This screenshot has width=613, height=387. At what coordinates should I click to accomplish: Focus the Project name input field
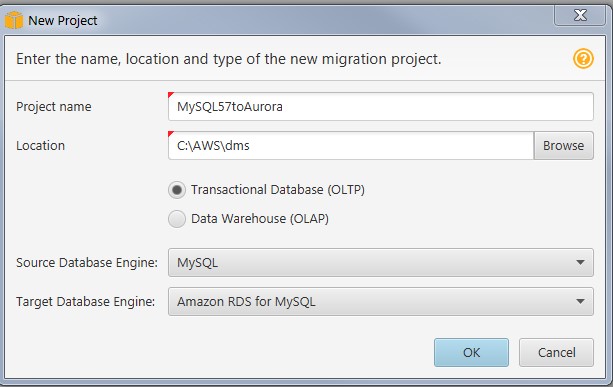point(381,106)
